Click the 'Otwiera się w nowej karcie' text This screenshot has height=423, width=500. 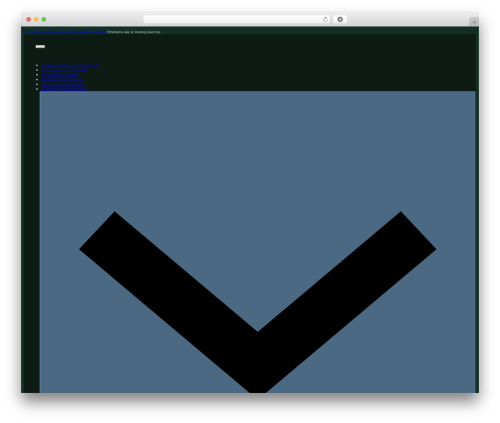[x=133, y=32]
